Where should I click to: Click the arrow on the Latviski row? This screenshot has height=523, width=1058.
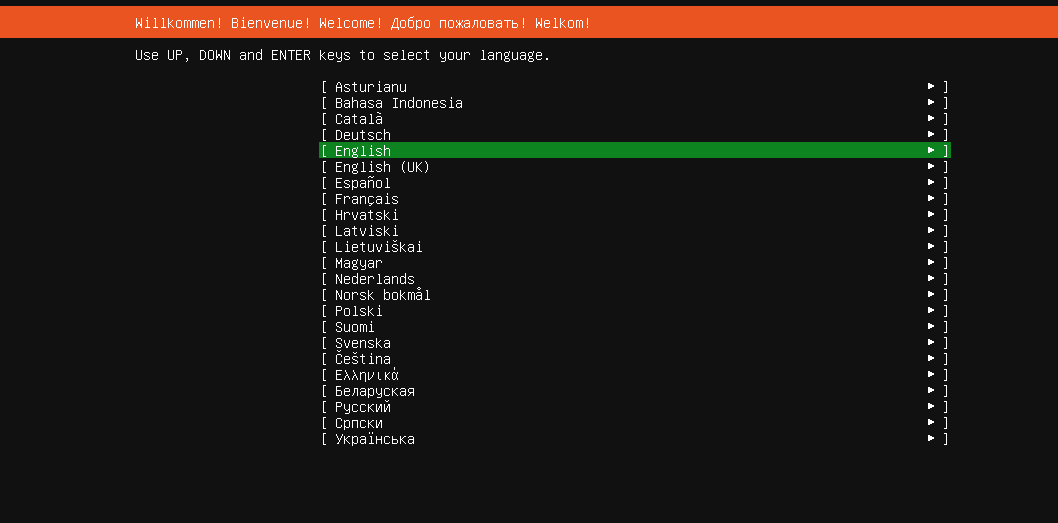(931, 230)
